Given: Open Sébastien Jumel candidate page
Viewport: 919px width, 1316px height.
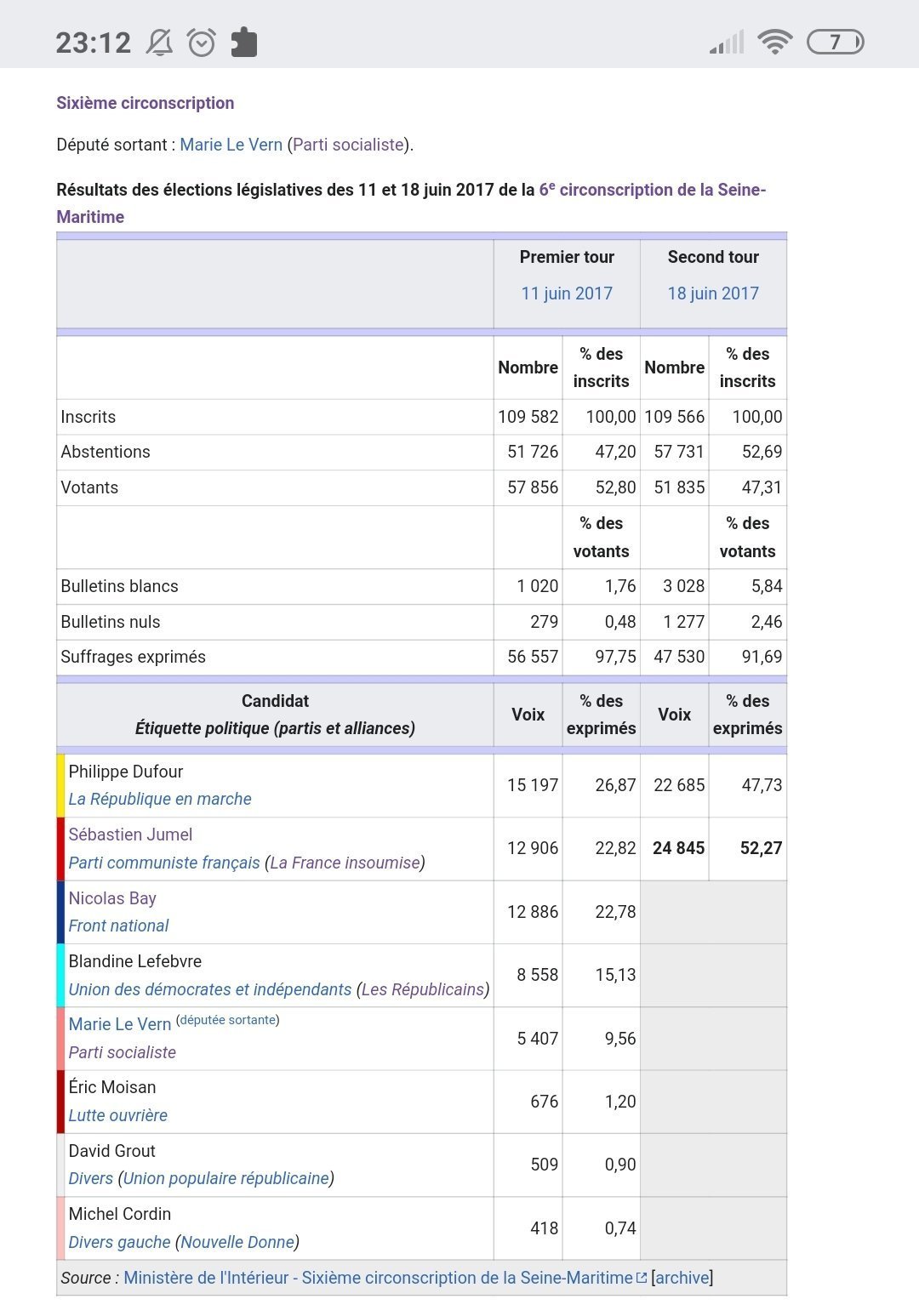Looking at the screenshot, I should [x=130, y=835].
